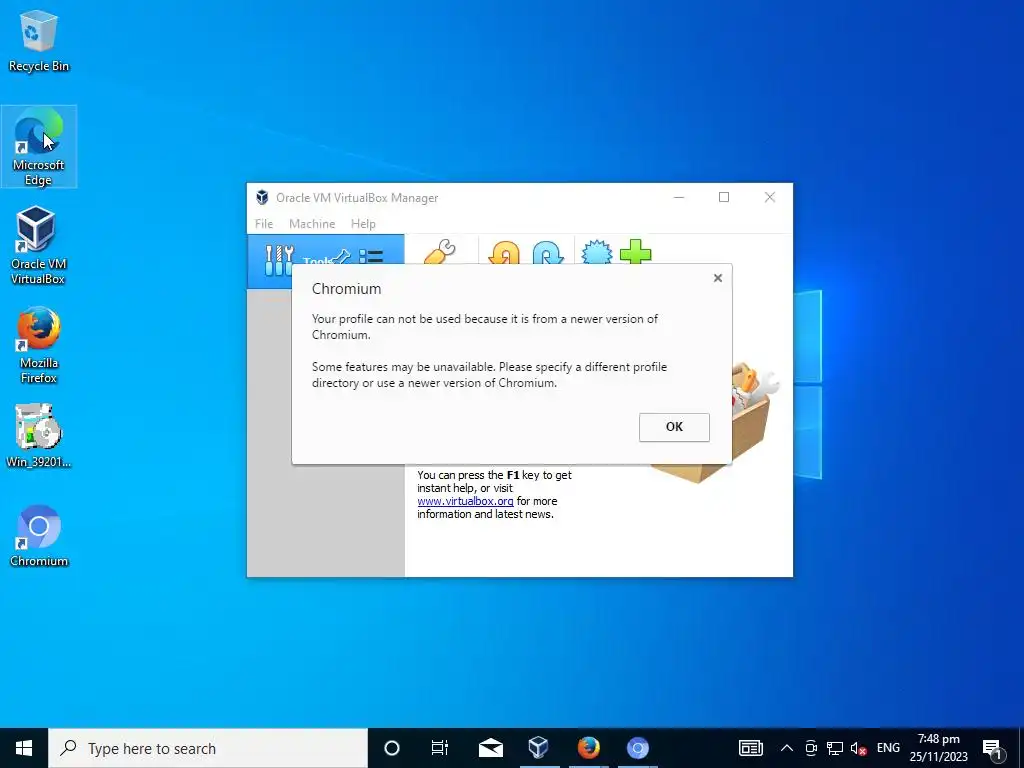Open the File menu in VirtualBox Manager
The width and height of the screenshot is (1024, 768).
(x=264, y=223)
